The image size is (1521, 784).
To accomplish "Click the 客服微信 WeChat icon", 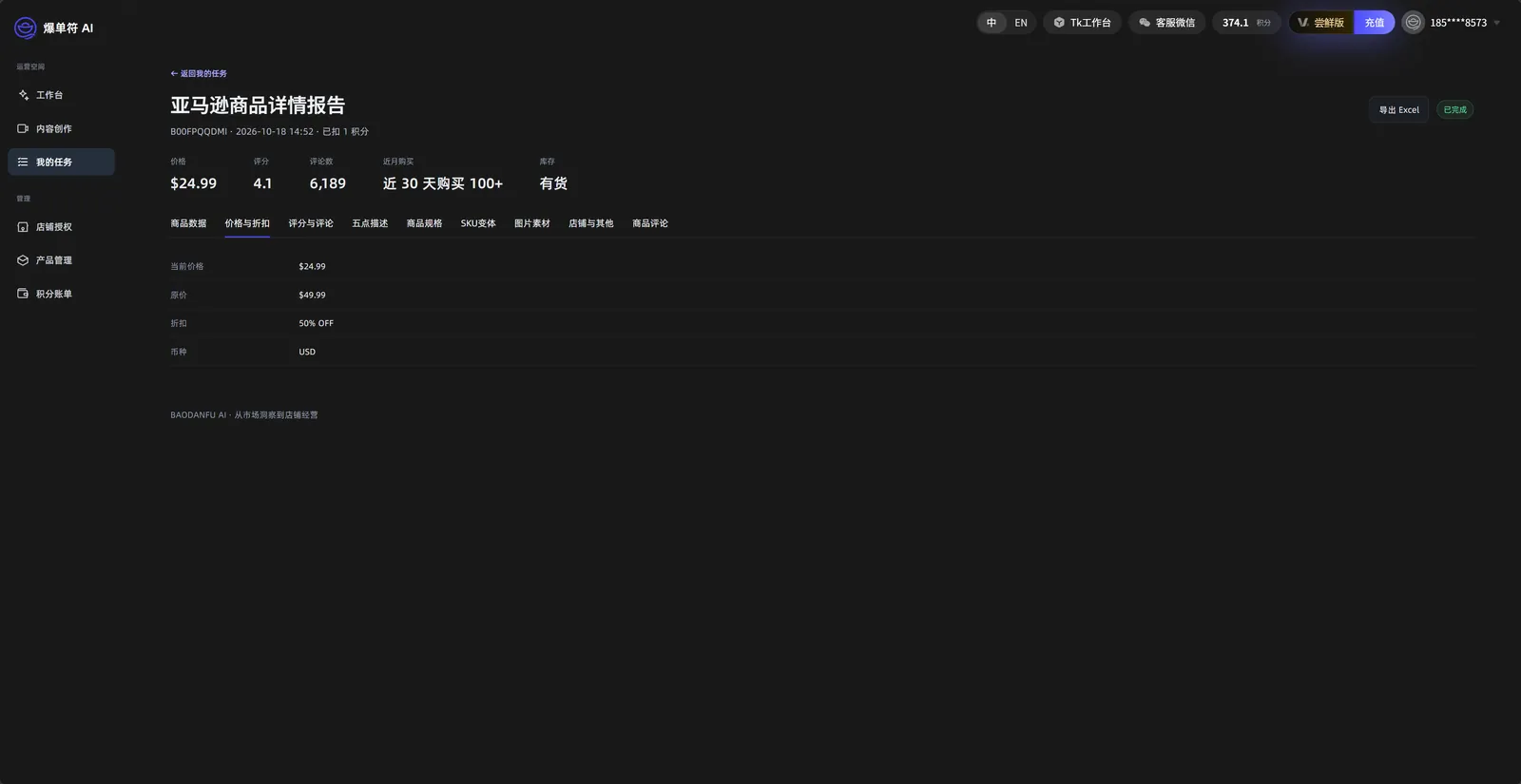I will (x=1145, y=23).
